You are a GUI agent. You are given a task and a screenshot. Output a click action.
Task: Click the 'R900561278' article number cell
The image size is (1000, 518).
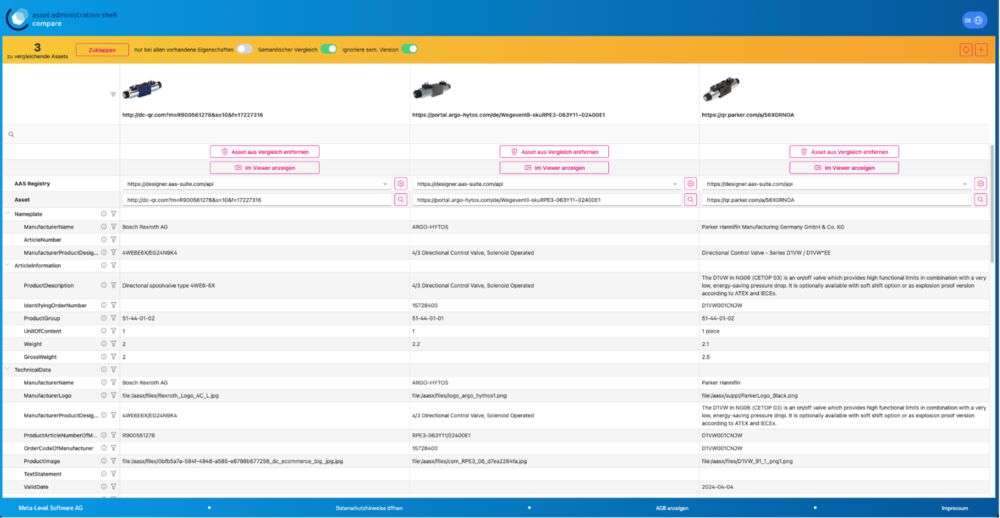tap(138, 435)
